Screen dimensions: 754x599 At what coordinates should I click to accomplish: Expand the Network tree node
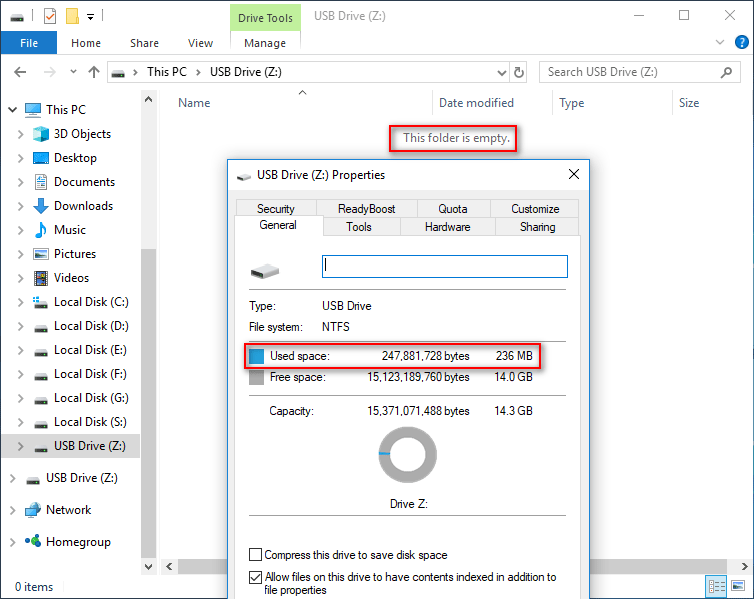pyautogui.click(x=13, y=510)
